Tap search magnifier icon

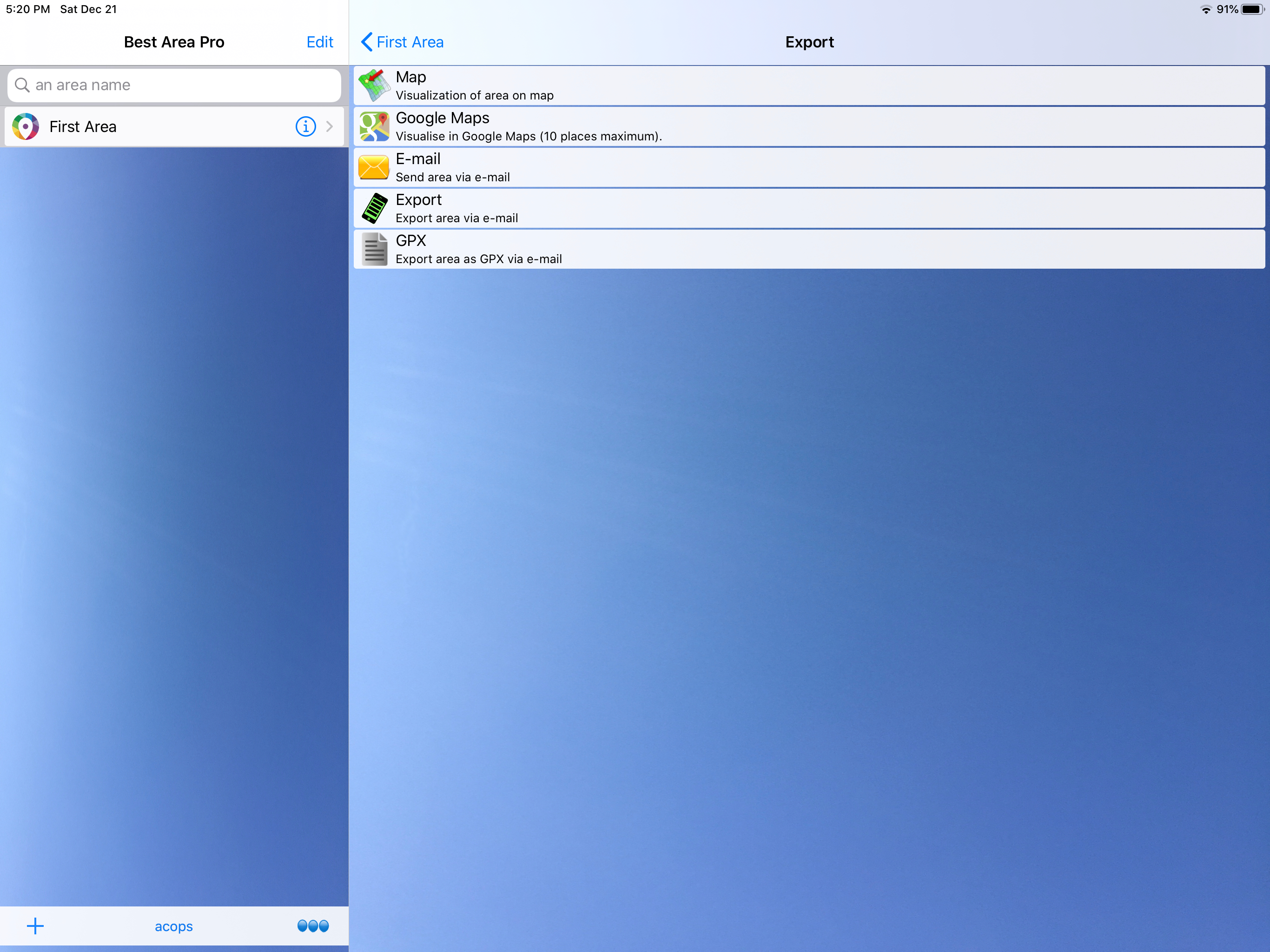(22, 85)
